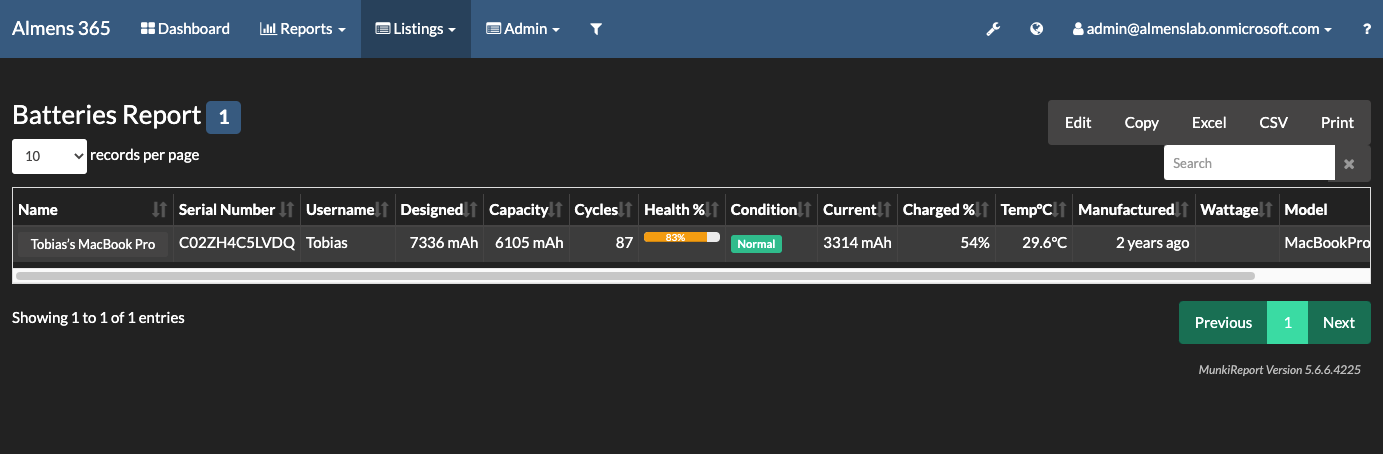Viewport: 1383px width, 454px height.
Task: Click the globe language icon
Action: click(1037, 29)
